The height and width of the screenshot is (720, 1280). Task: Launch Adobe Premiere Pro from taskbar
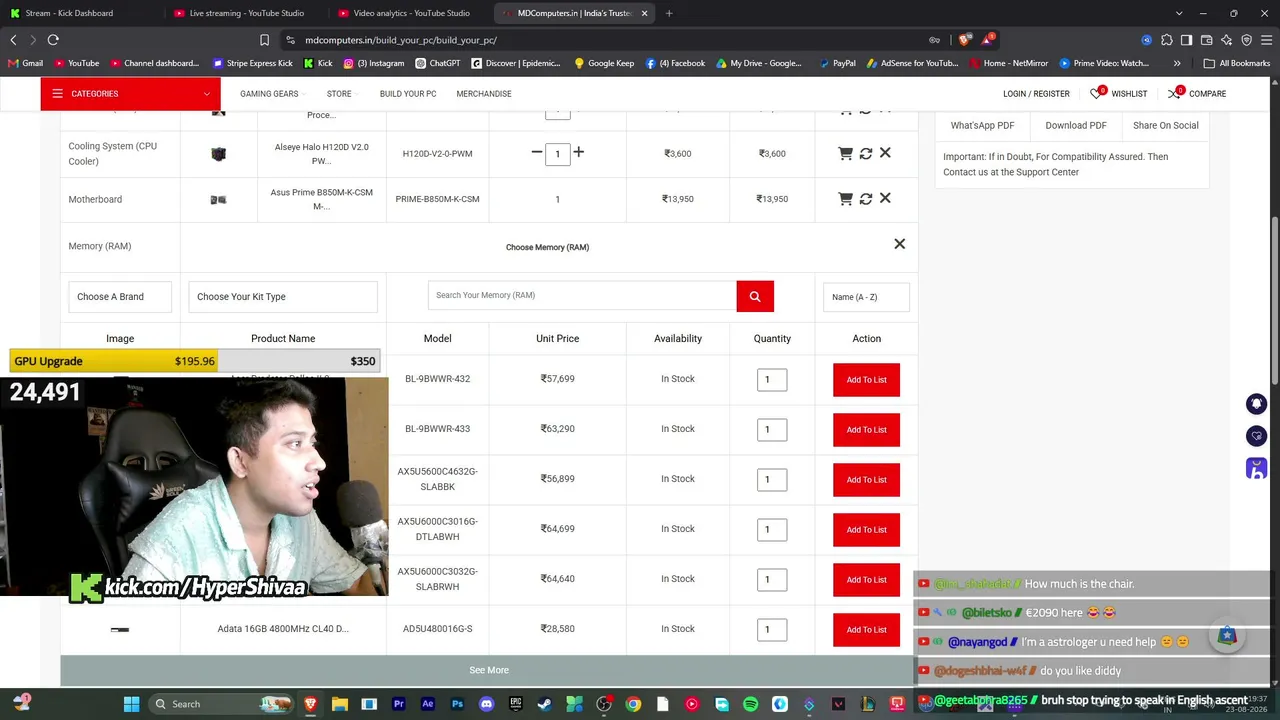[399, 704]
